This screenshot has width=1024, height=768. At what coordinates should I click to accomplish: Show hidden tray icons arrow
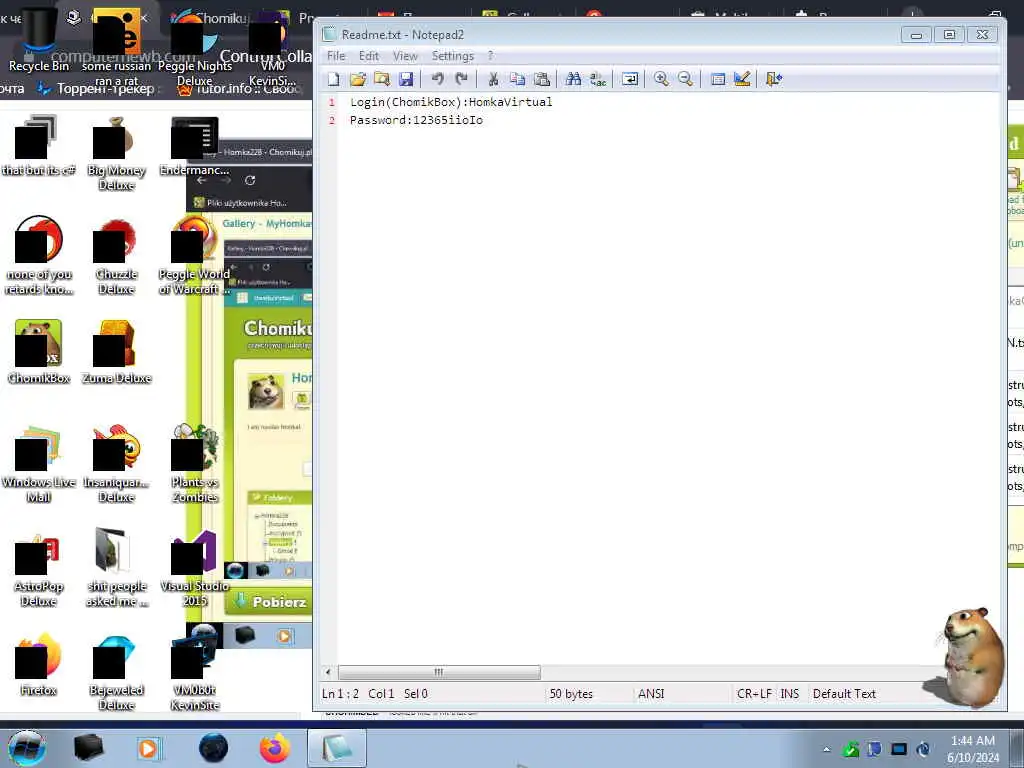click(827, 750)
